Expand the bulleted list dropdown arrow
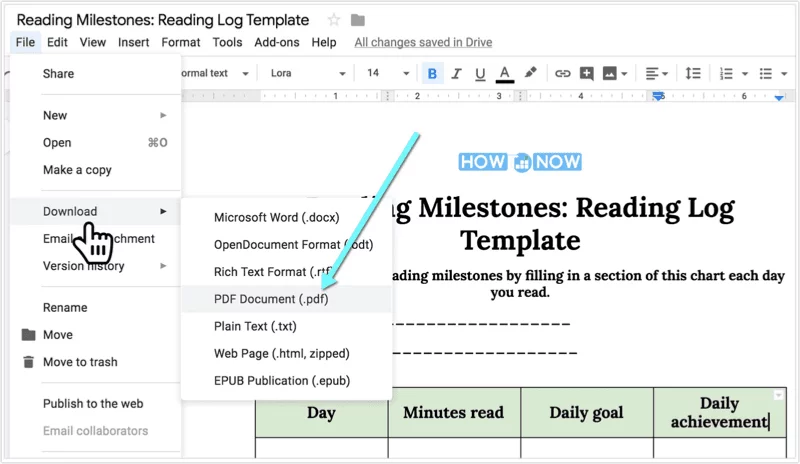The height and width of the screenshot is (464, 800). click(x=784, y=74)
